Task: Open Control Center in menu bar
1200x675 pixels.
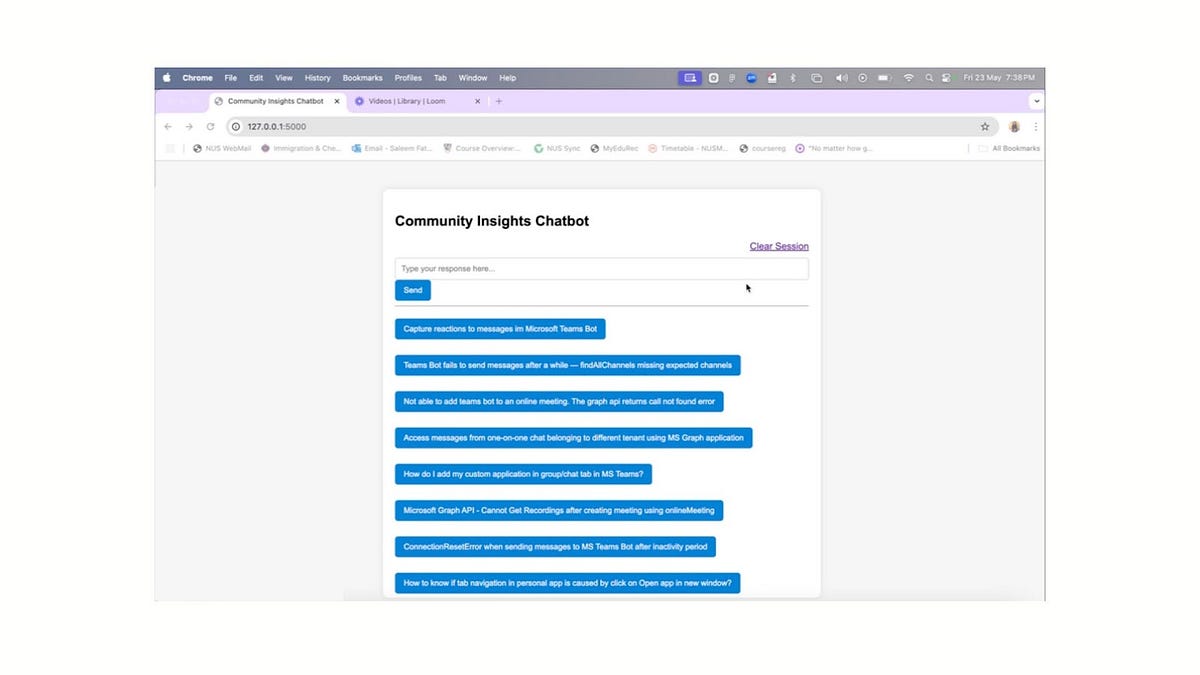Action: 946,78
